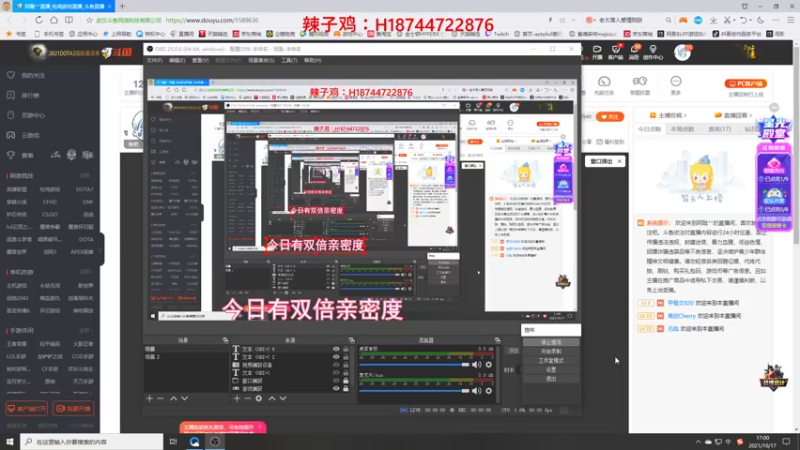Switch to 今日点数 tab
800x450 pixels.
point(649,130)
